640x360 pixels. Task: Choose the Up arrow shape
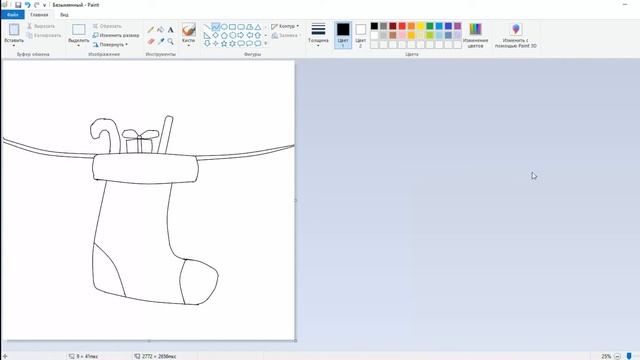pos(258,36)
